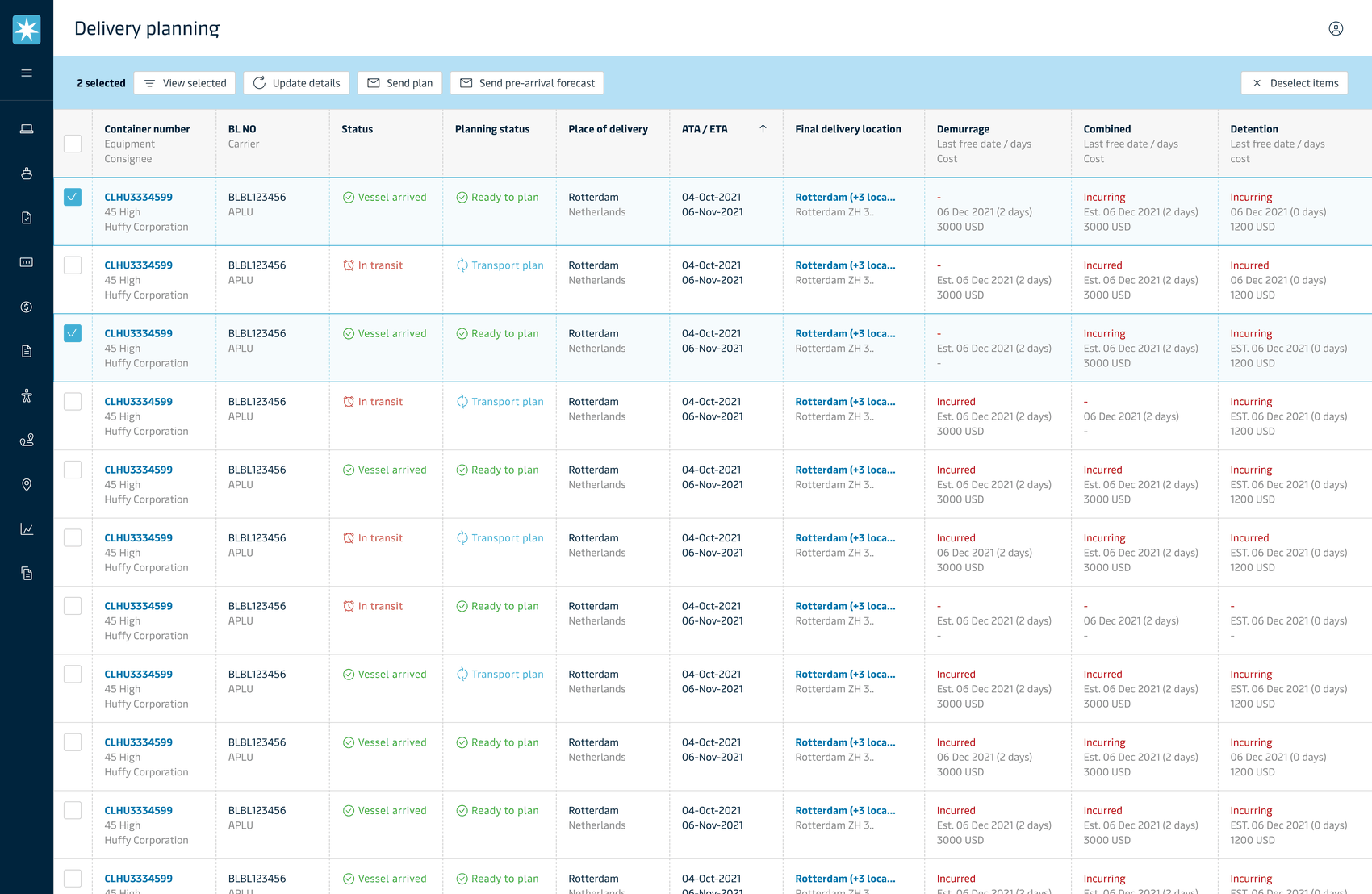Screen dimensions: 1372x894
Task: Click Incurred under Detention in second row
Action: 1249,265
